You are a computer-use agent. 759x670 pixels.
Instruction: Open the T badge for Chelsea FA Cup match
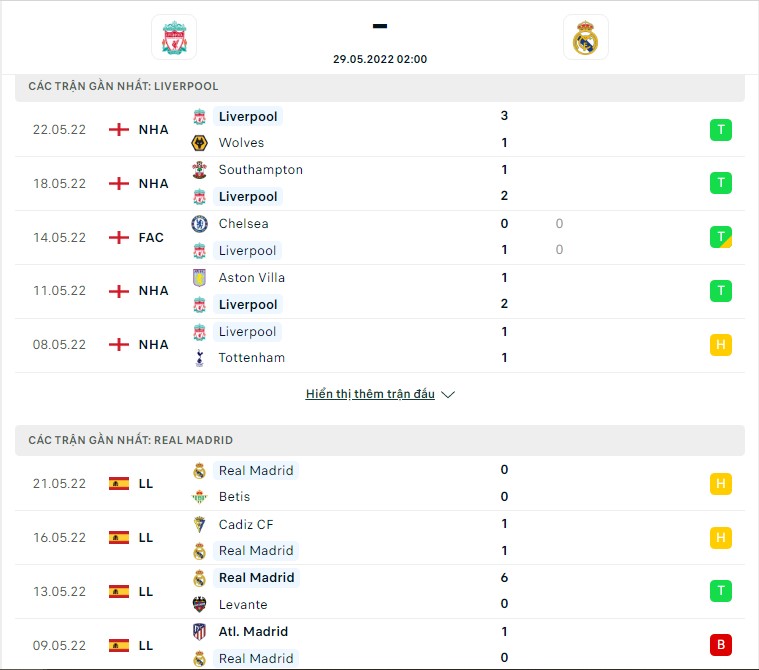pos(721,237)
